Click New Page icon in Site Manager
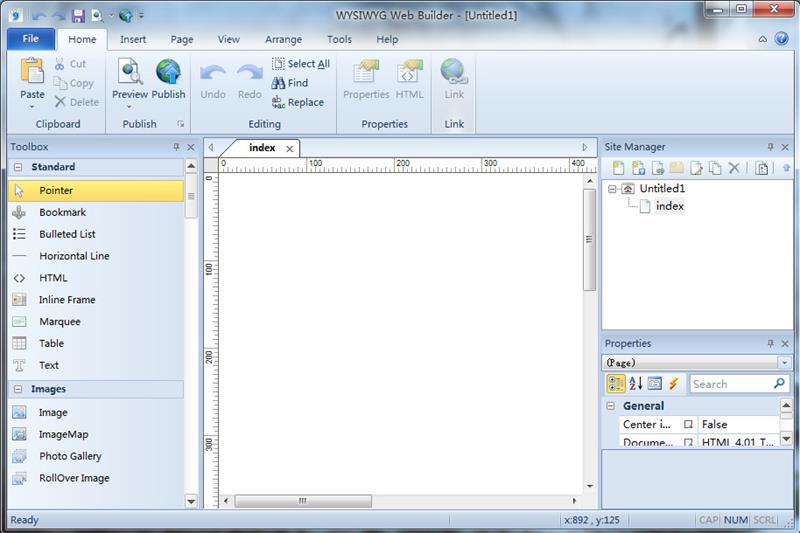This screenshot has width=800, height=533. pyautogui.click(x=618, y=168)
